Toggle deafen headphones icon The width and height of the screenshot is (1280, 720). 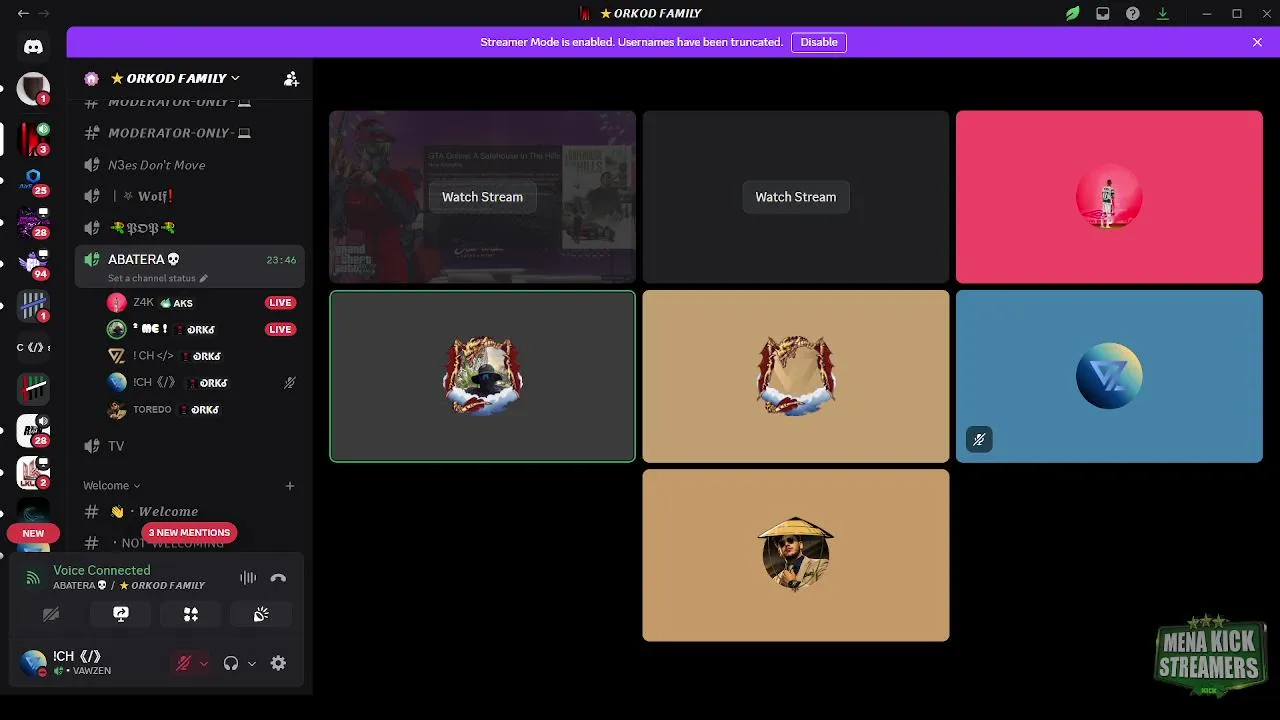[x=231, y=663]
